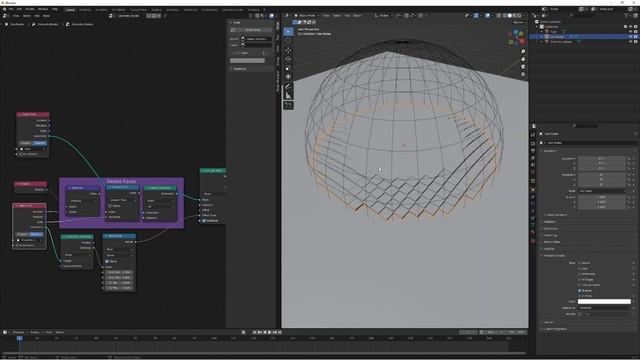Hide the Proximity Sphere object in outliner
Viewport: 640px width, 360px height.
pos(631,42)
